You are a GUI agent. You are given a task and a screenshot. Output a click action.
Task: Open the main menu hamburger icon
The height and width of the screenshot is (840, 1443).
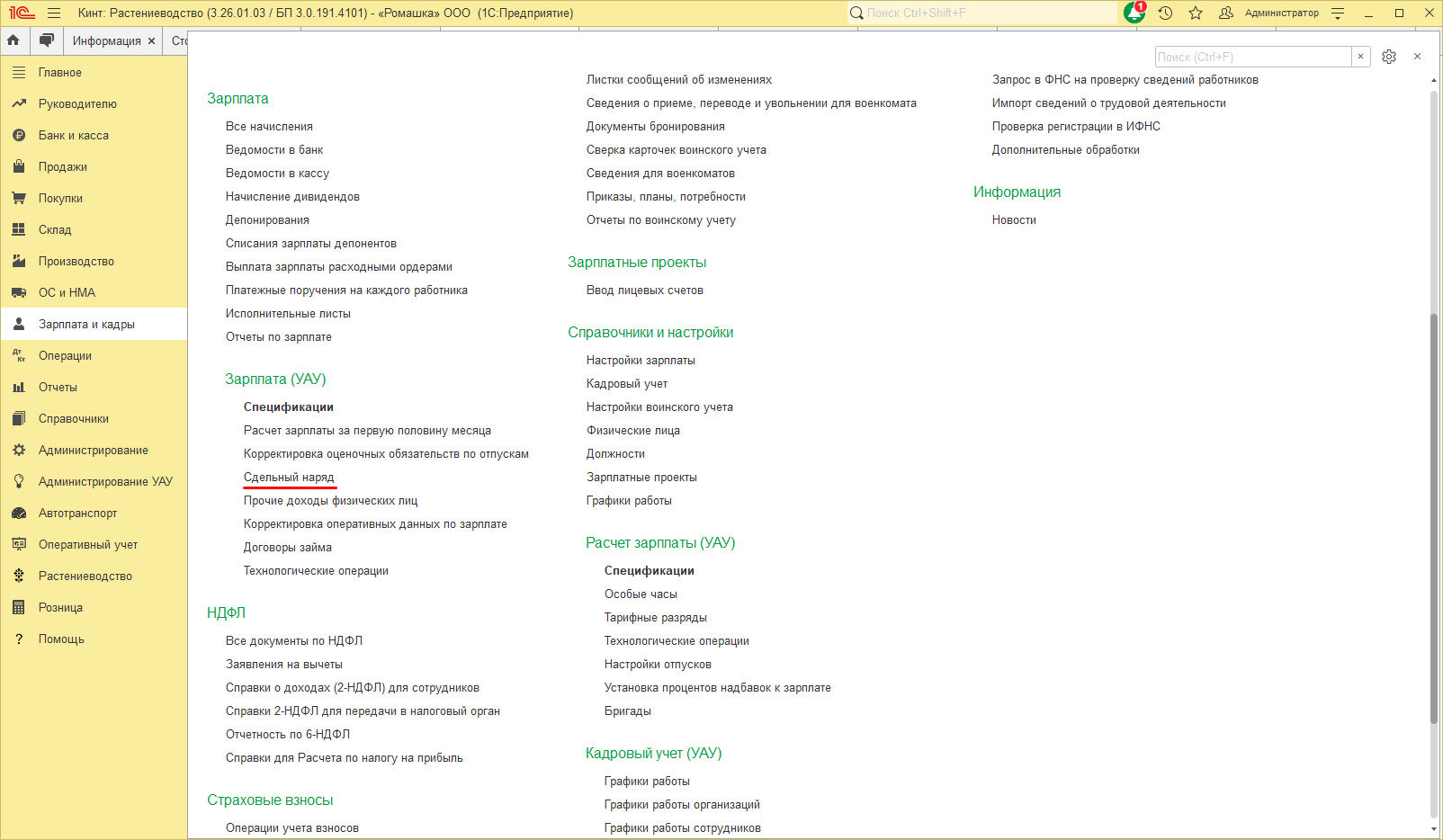point(54,13)
